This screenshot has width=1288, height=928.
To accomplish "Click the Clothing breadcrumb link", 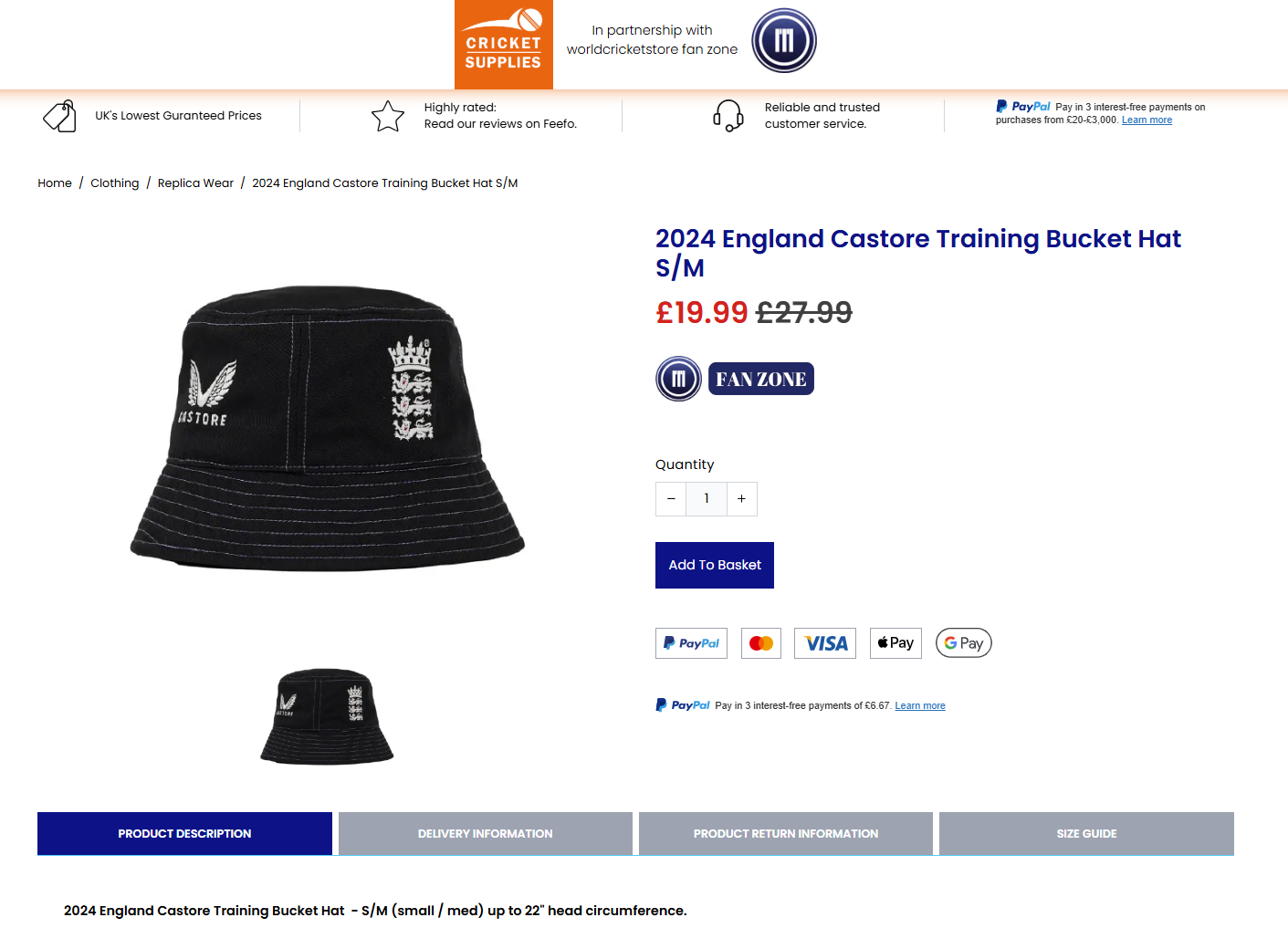I will point(115,183).
